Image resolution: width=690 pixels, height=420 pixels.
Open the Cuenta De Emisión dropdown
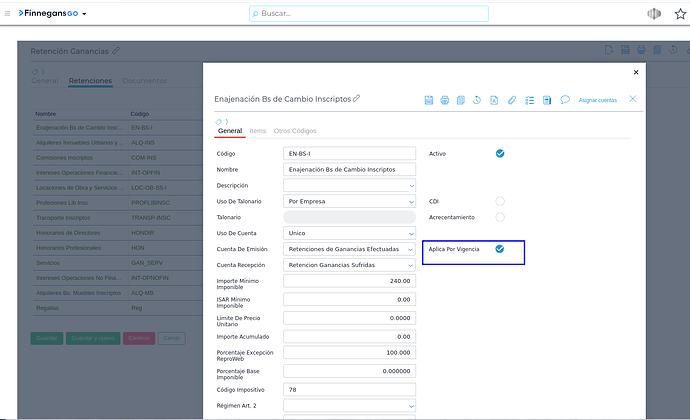[x=410, y=250]
